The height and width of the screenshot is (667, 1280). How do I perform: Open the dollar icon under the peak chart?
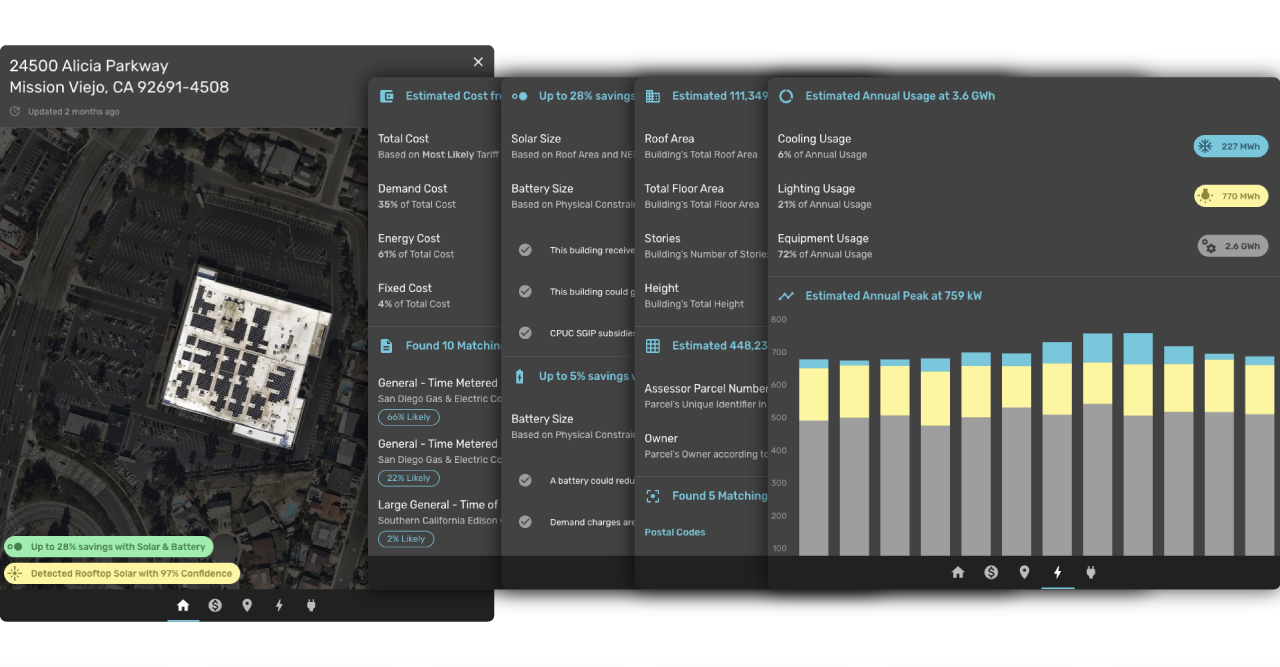click(991, 572)
